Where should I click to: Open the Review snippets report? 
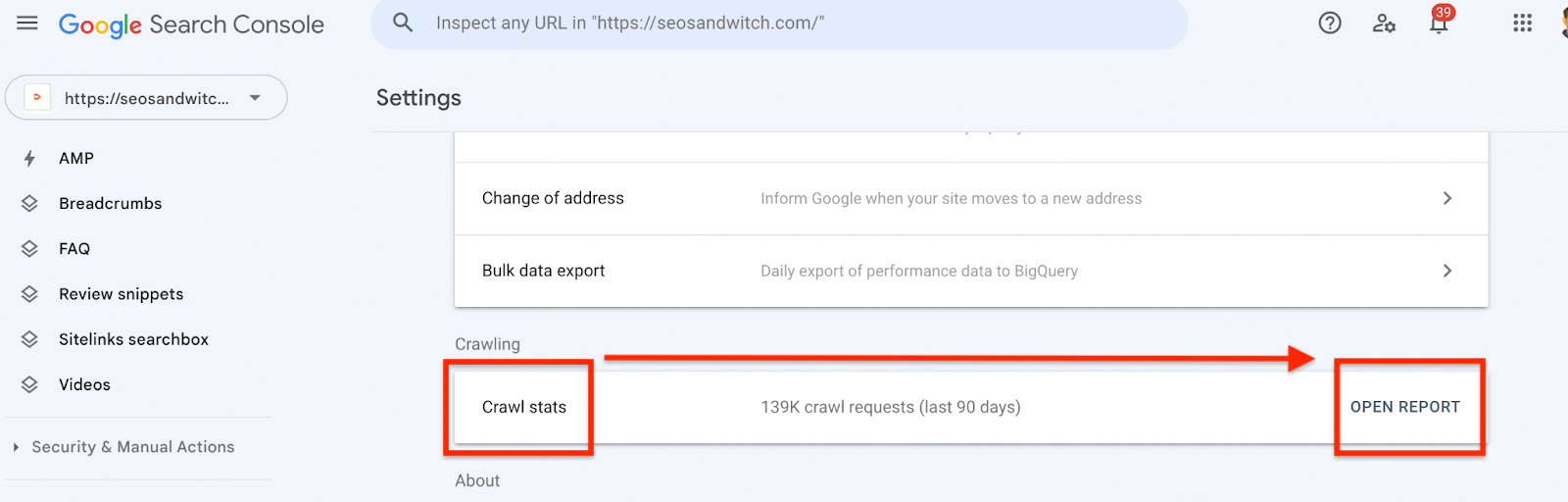[x=121, y=294]
